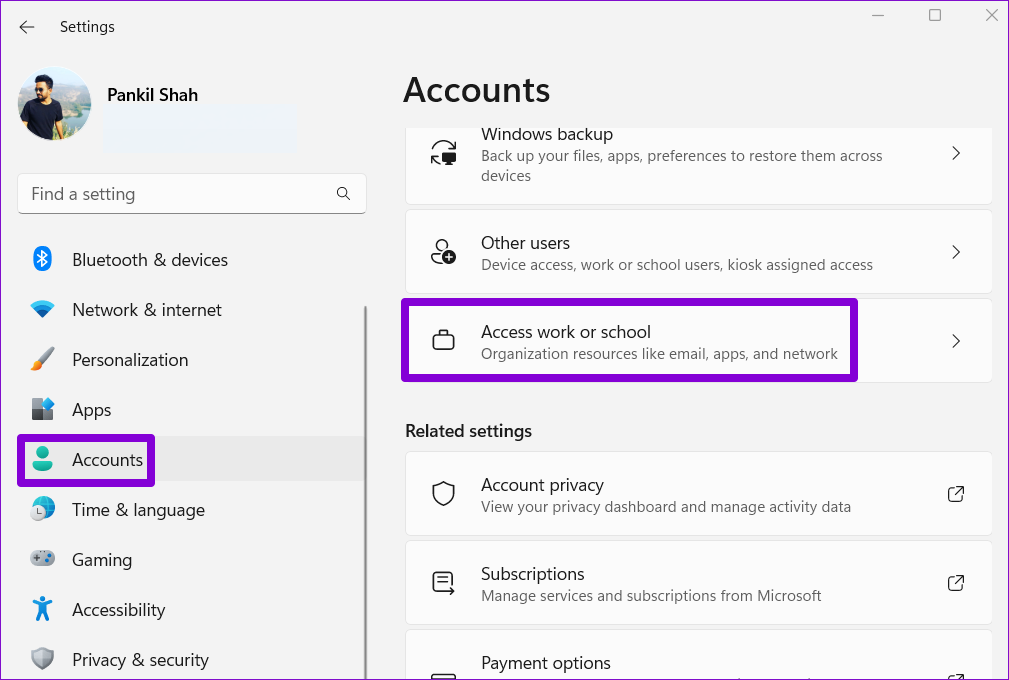
Task: Click the Find a setting search box
Action: click(192, 194)
